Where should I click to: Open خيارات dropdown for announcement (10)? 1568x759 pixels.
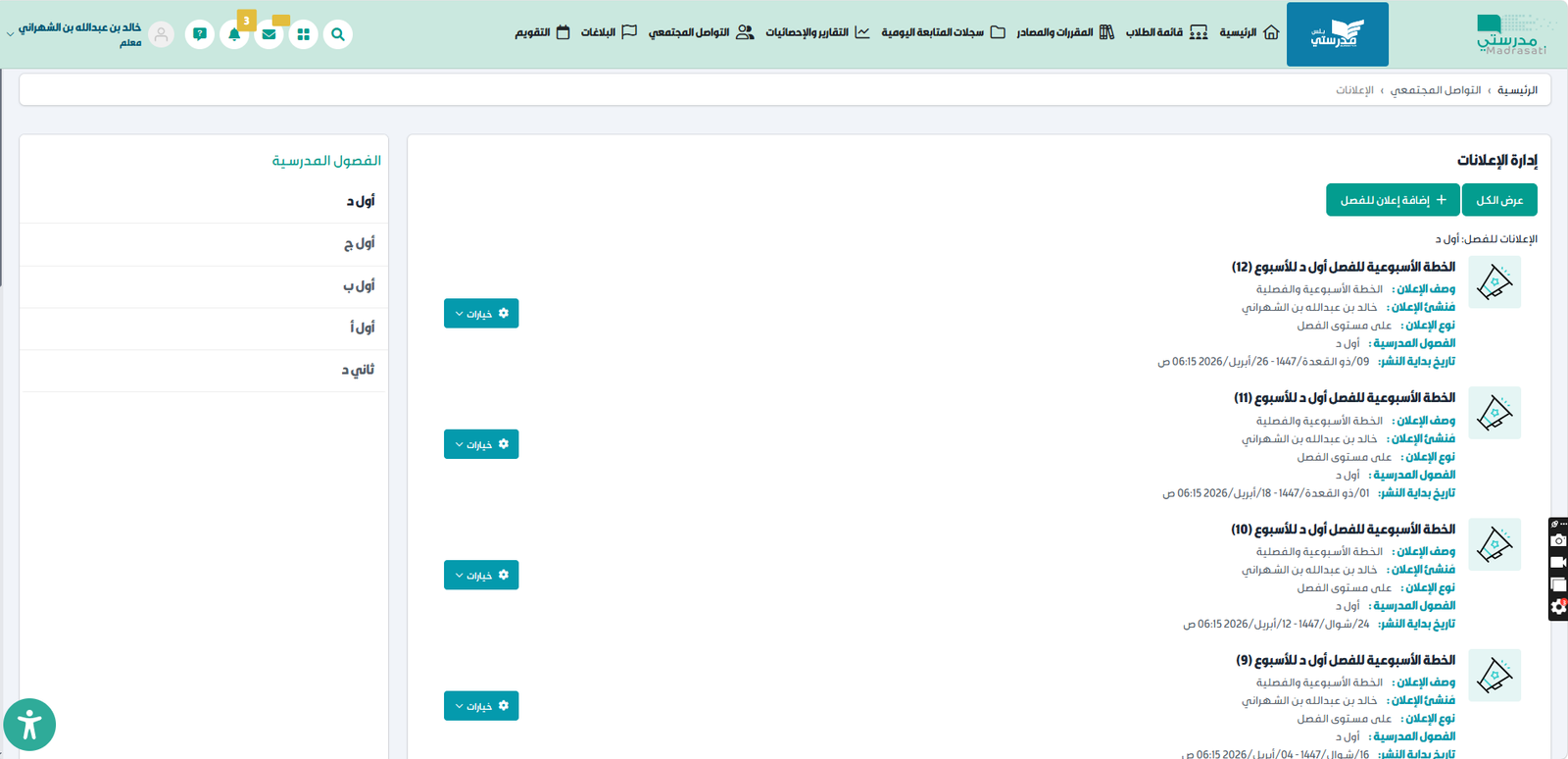(481, 575)
